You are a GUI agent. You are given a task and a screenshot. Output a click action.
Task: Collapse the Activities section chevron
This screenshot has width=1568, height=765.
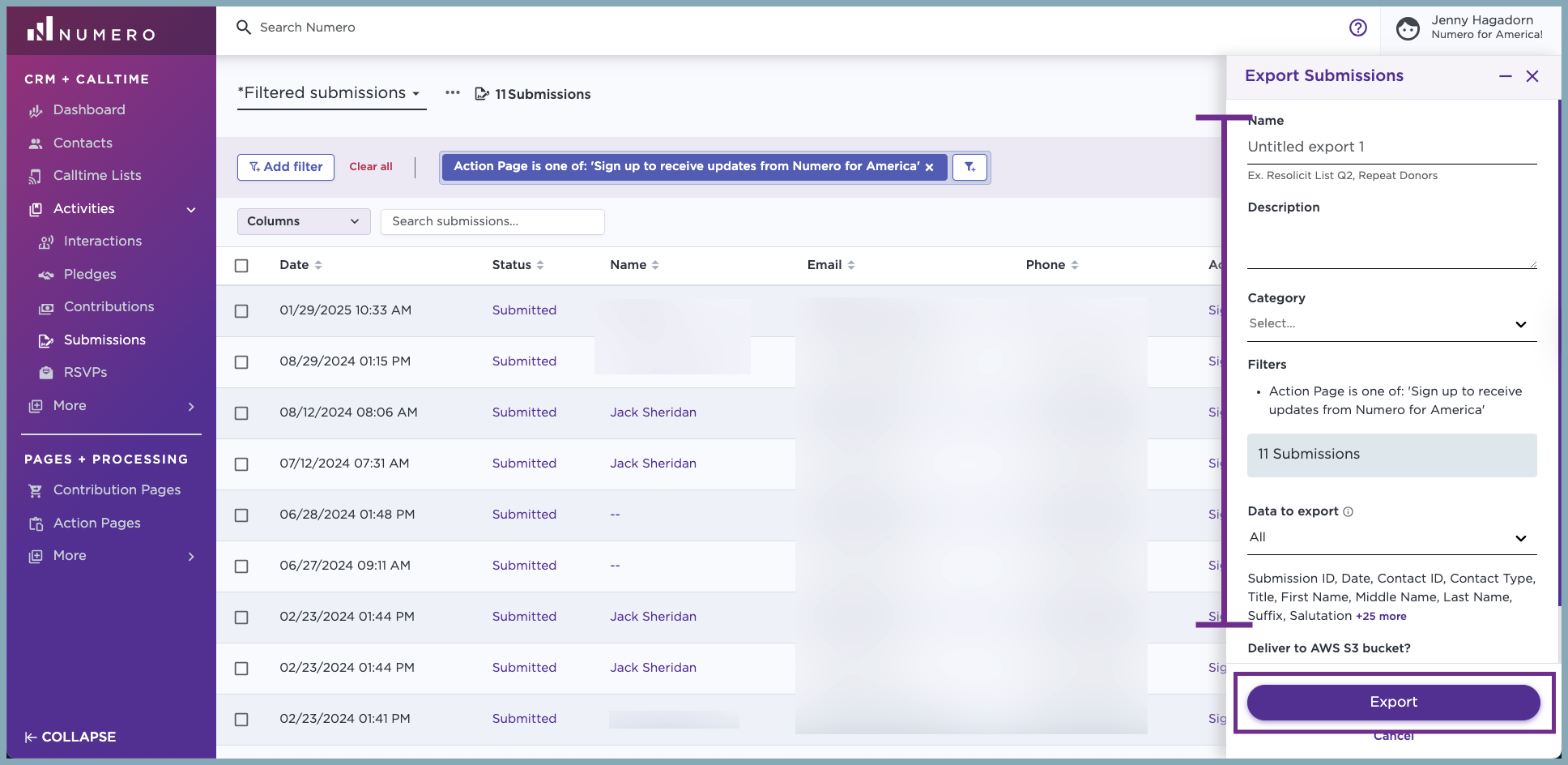(191, 210)
